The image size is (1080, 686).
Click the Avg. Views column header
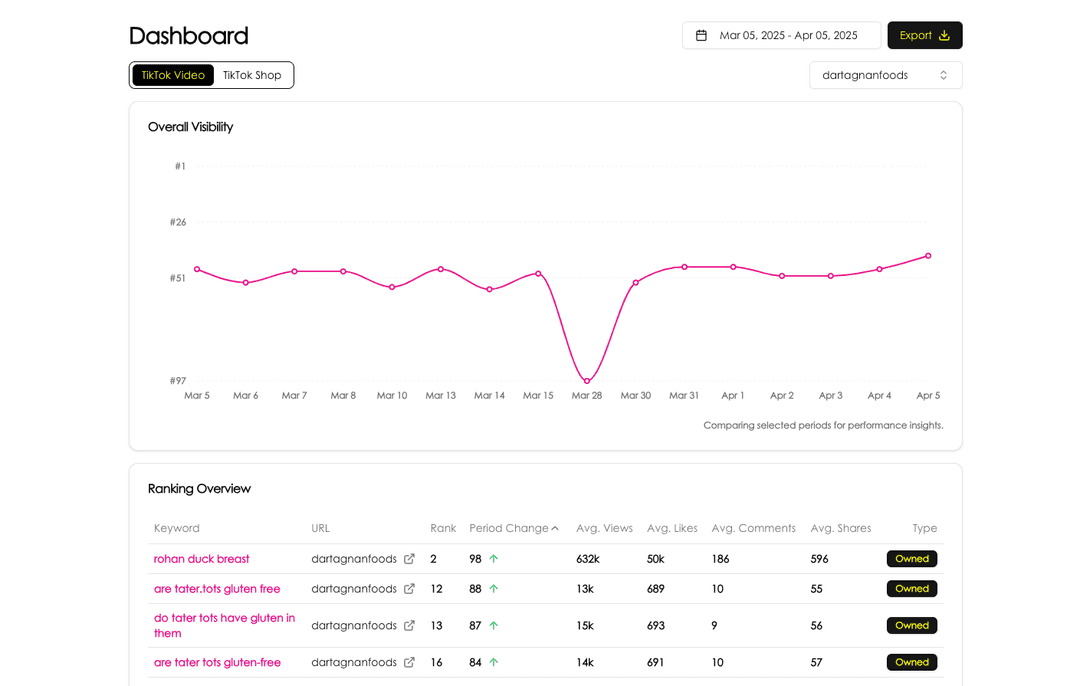coord(604,528)
